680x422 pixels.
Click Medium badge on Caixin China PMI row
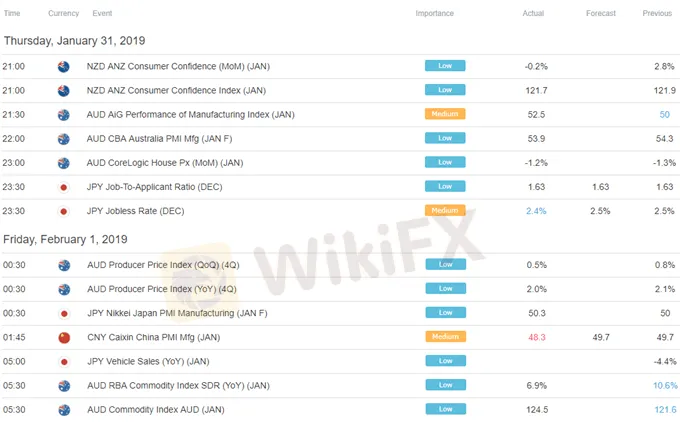point(445,337)
